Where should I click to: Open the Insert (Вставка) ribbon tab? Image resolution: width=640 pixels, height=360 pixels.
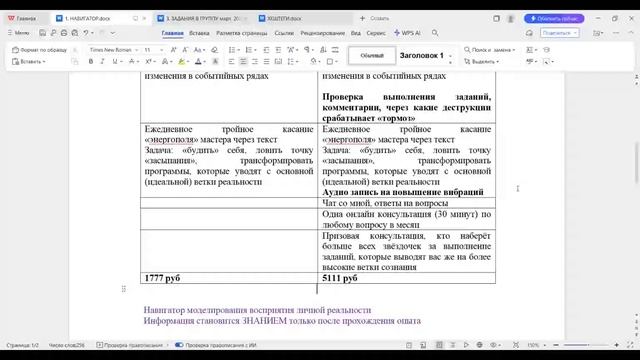coord(199,33)
